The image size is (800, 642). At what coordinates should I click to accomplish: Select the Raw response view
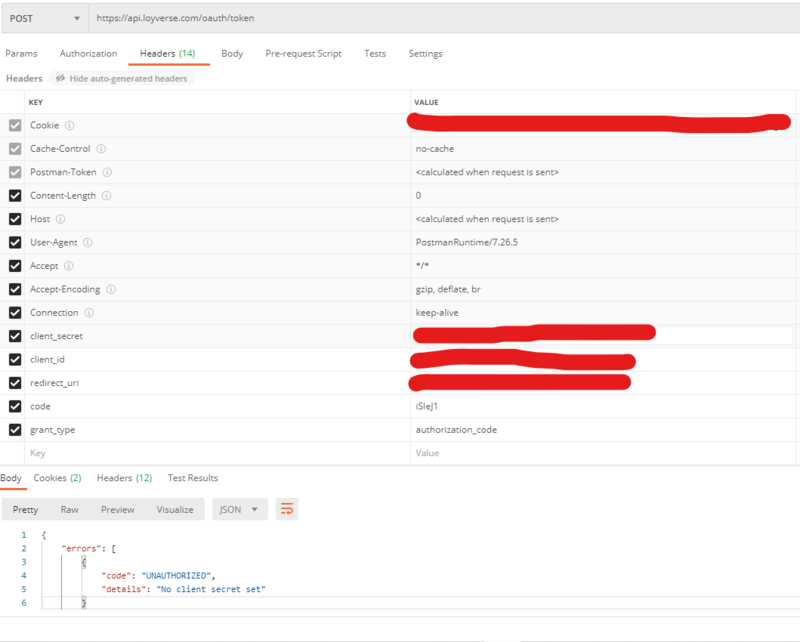(69, 509)
